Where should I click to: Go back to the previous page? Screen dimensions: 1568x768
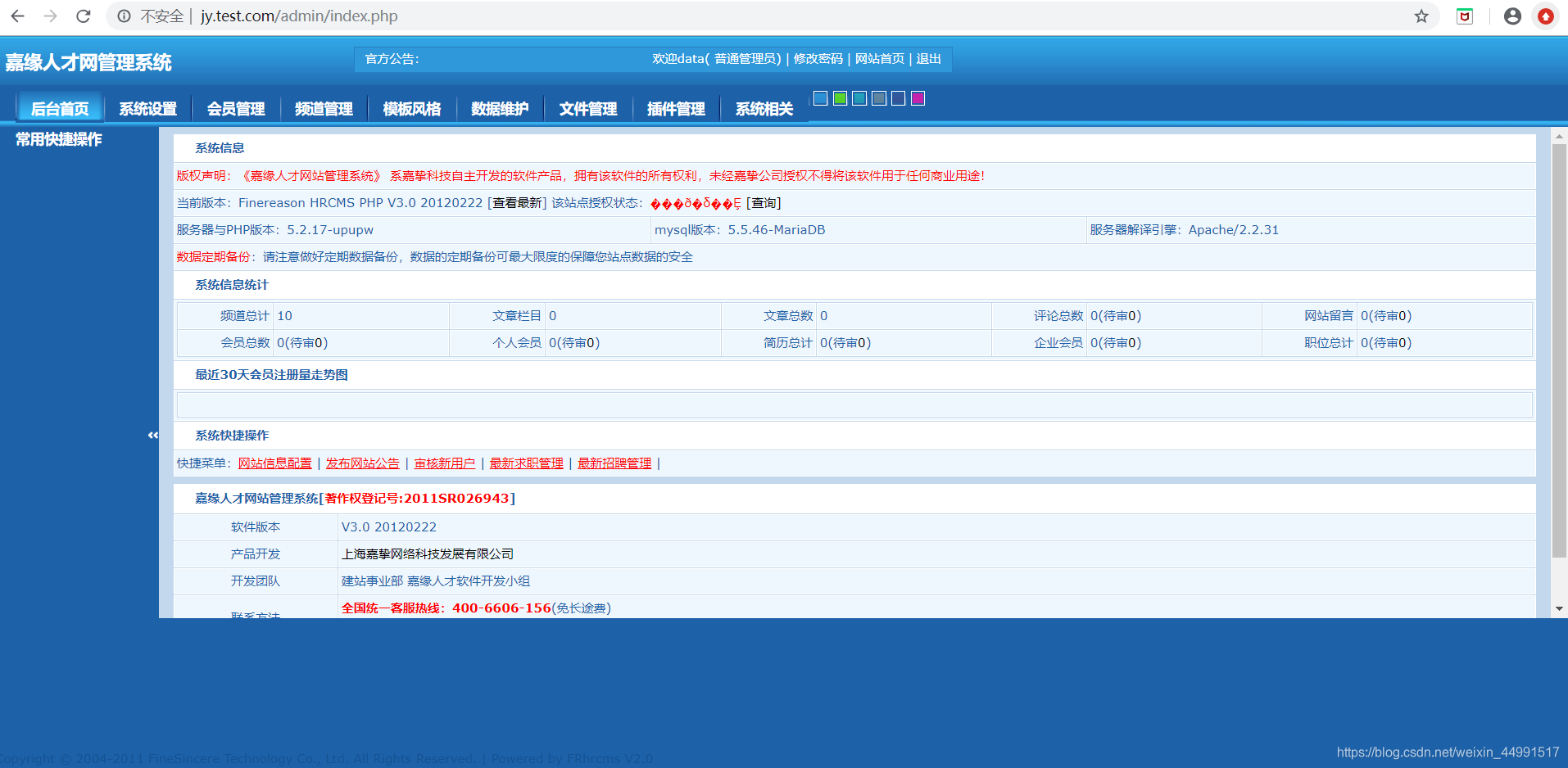pyautogui.click(x=17, y=16)
